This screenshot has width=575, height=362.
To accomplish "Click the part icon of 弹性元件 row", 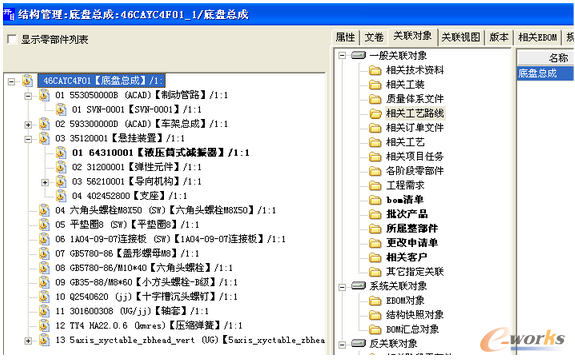I will tap(61, 167).
